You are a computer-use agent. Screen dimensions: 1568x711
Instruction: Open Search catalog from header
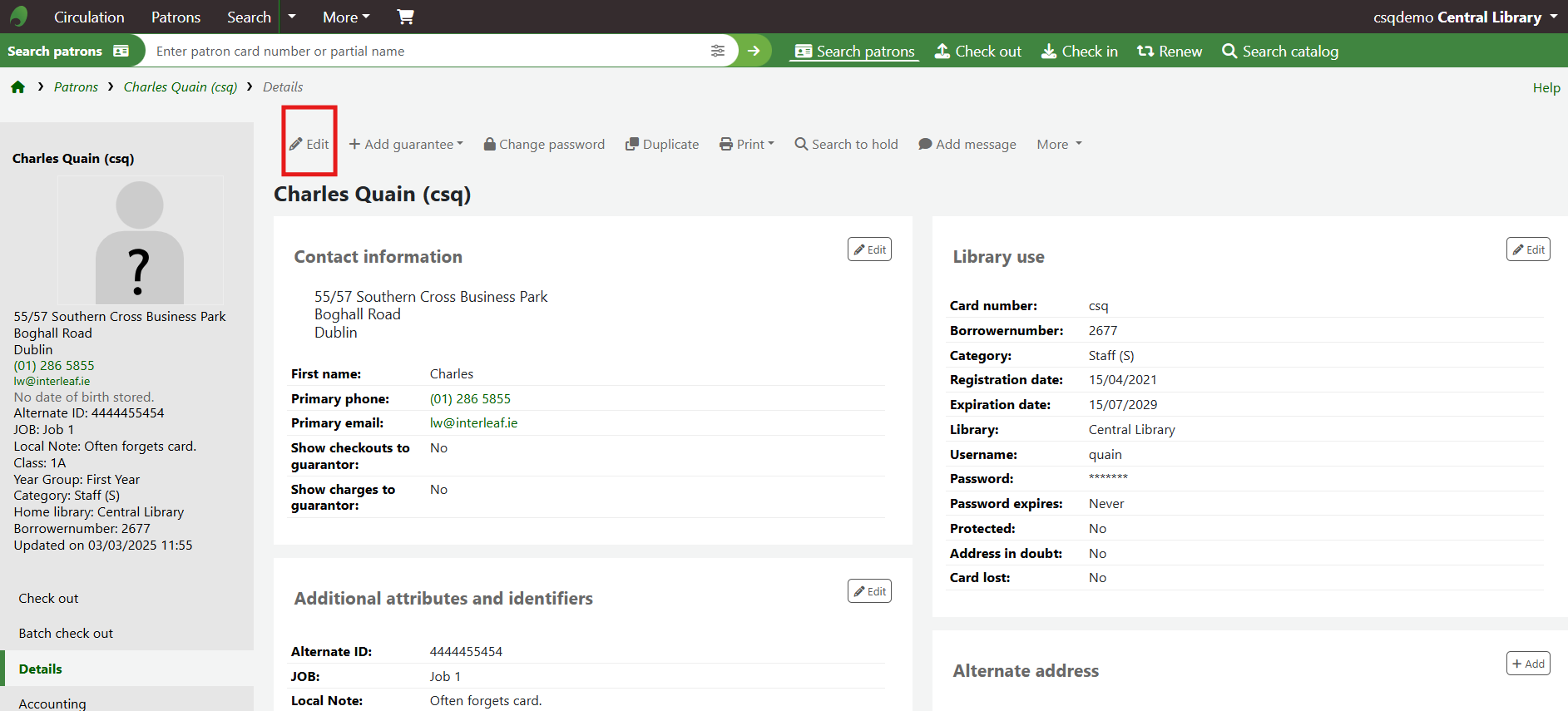pos(1279,52)
